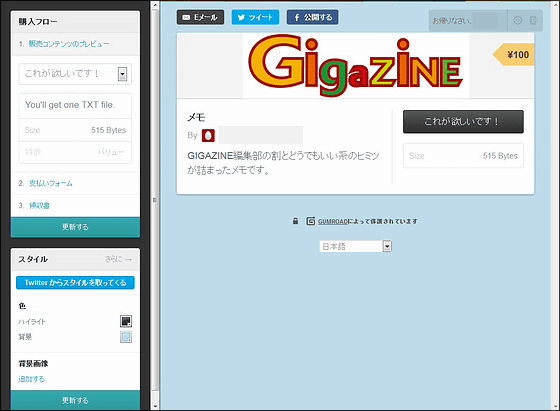The width and height of the screenshot is (560, 411).
Task: Click the "You'll get one TXT file." field
Action: (x=75, y=105)
